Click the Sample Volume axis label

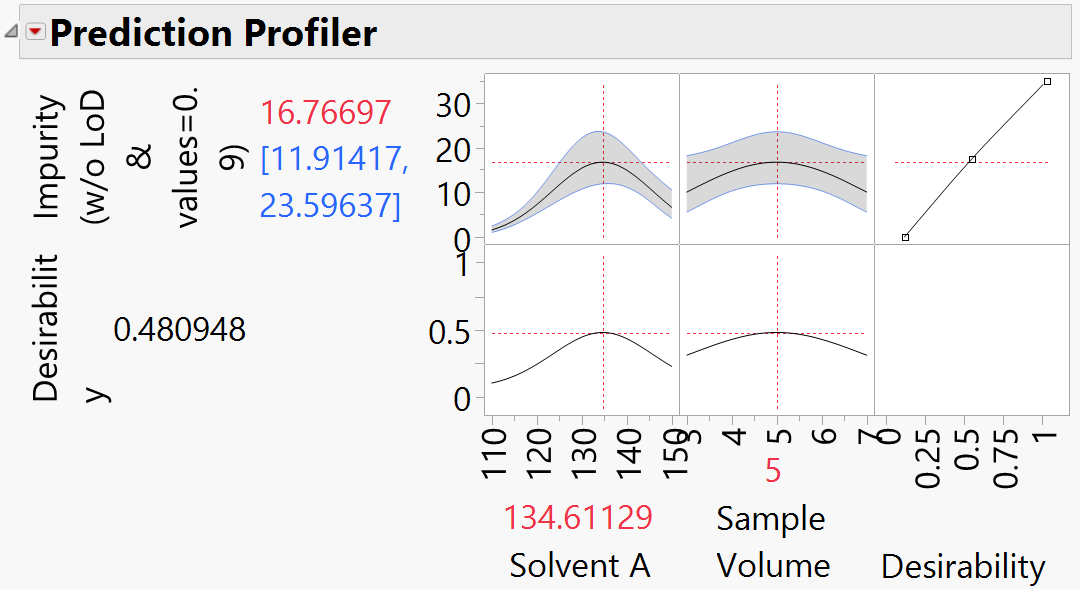(x=771, y=540)
